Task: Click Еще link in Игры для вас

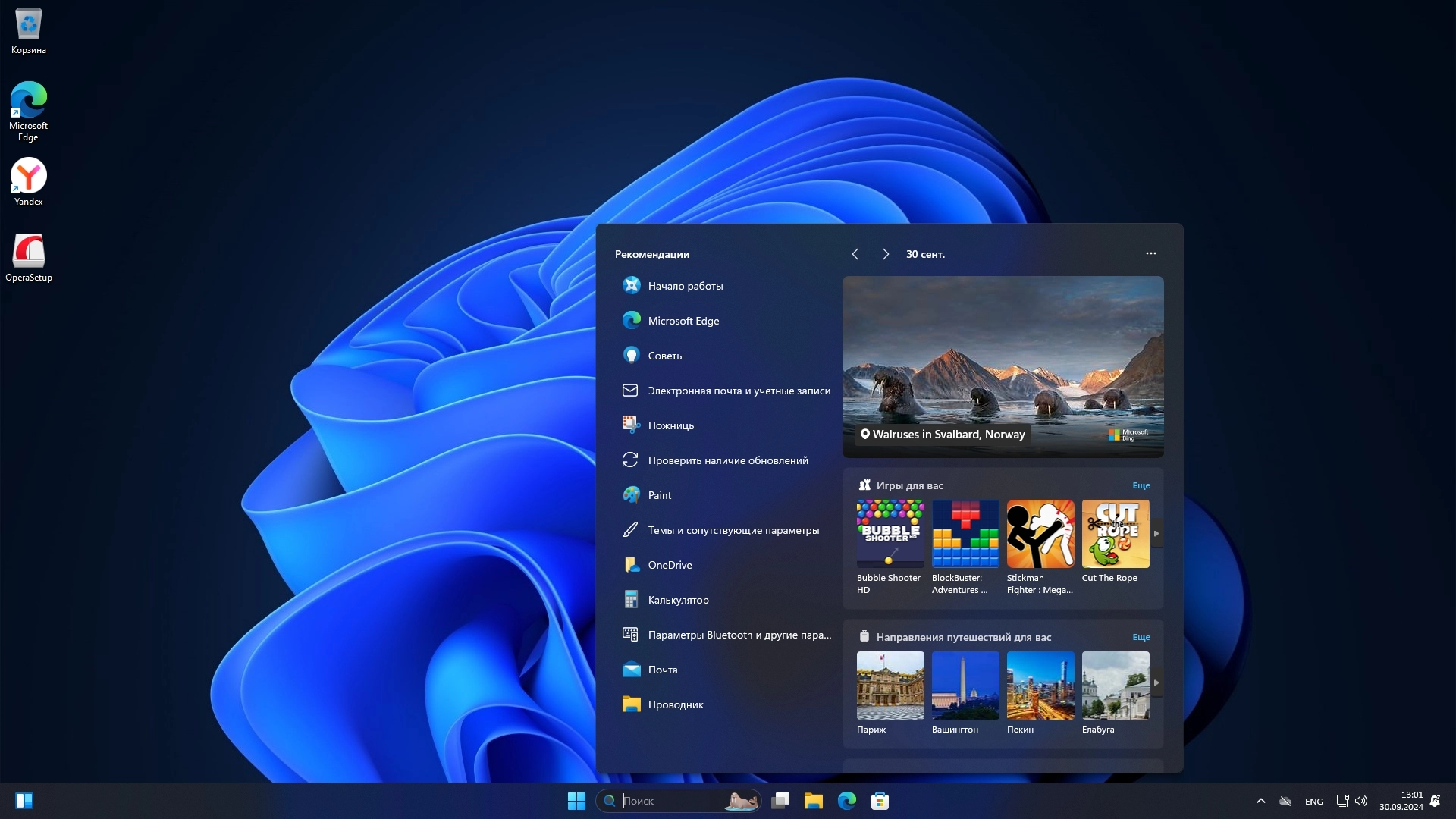Action: [1141, 485]
